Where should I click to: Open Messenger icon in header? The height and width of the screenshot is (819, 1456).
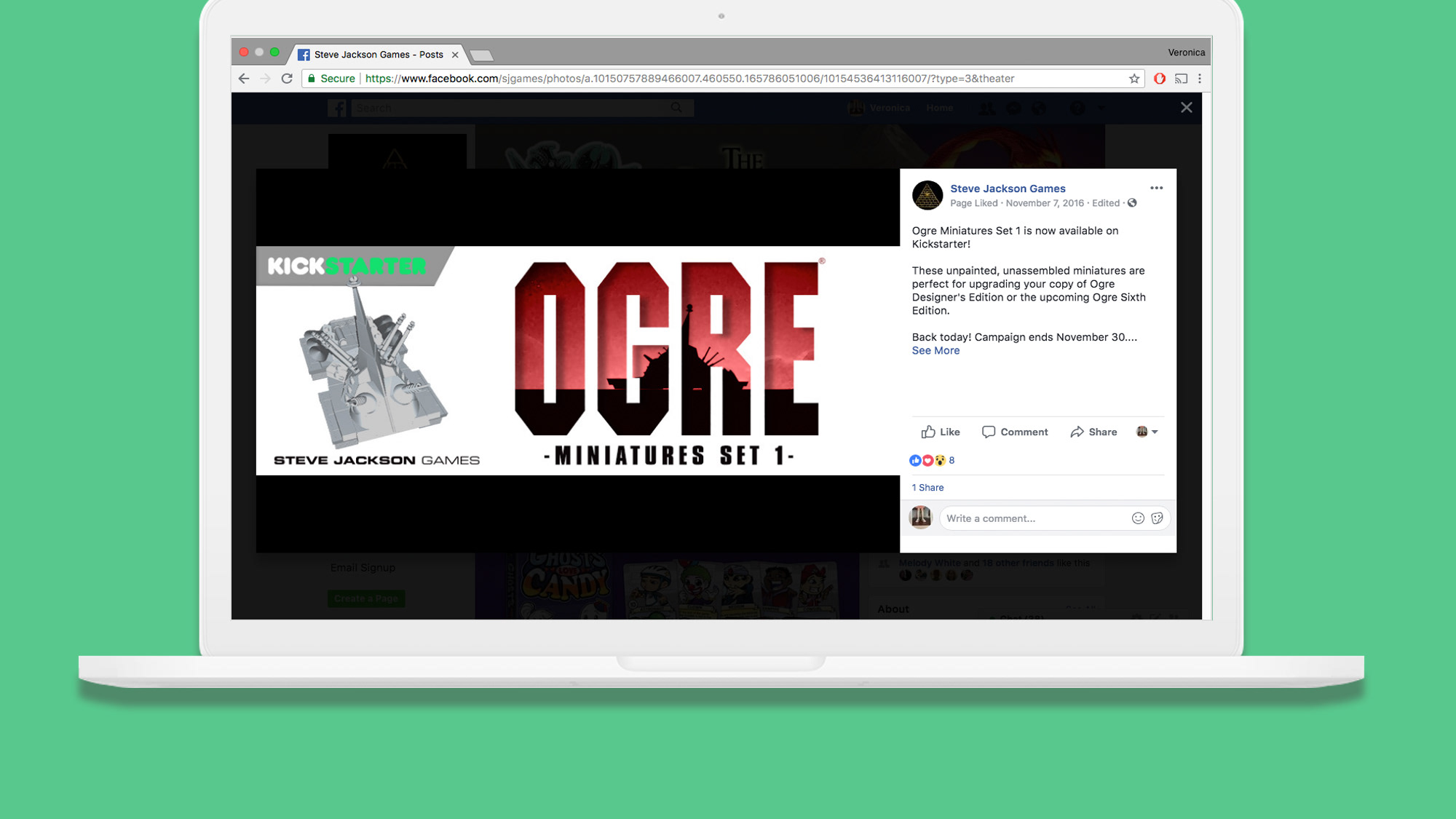pos(1013,108)
